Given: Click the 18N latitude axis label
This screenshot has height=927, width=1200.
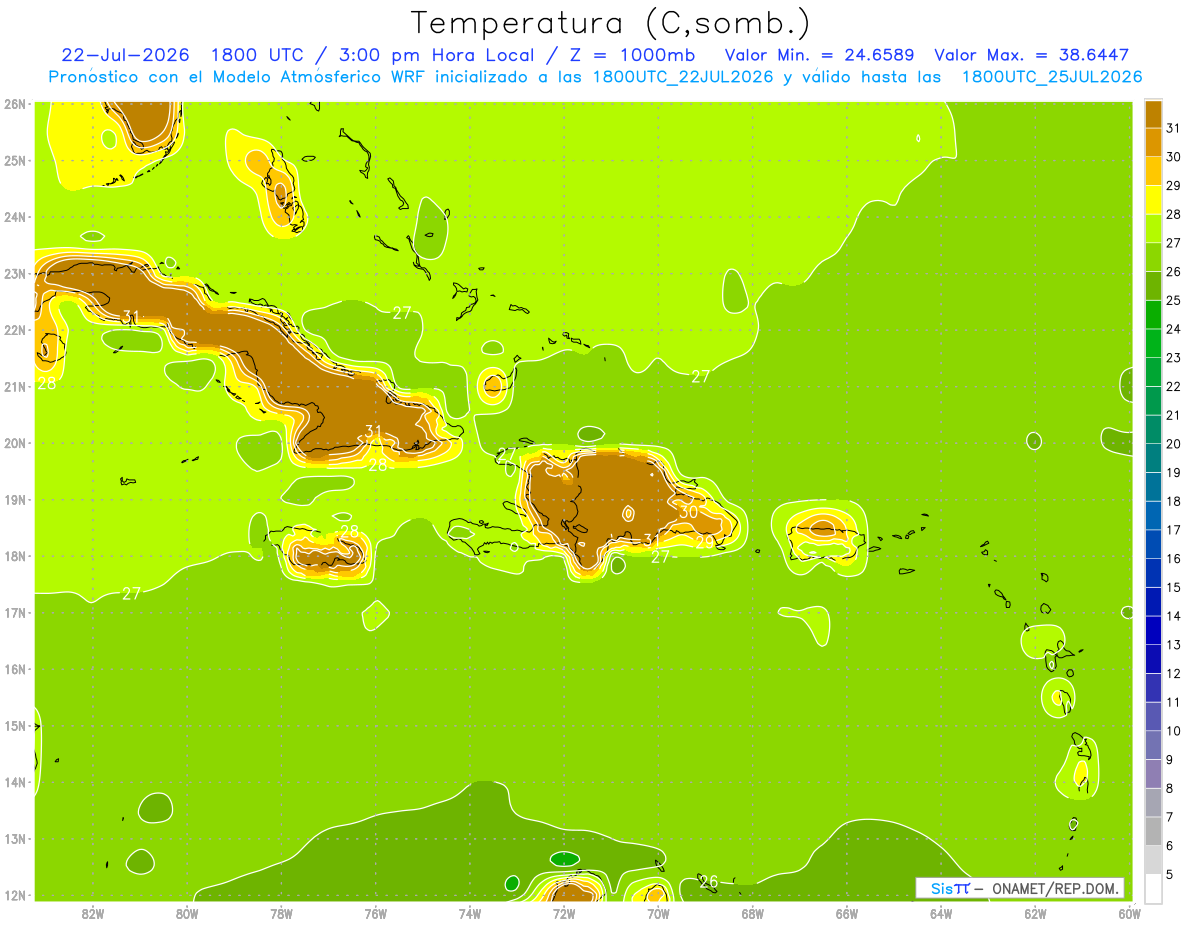Looking at the screenshot, I should point(14,556).
